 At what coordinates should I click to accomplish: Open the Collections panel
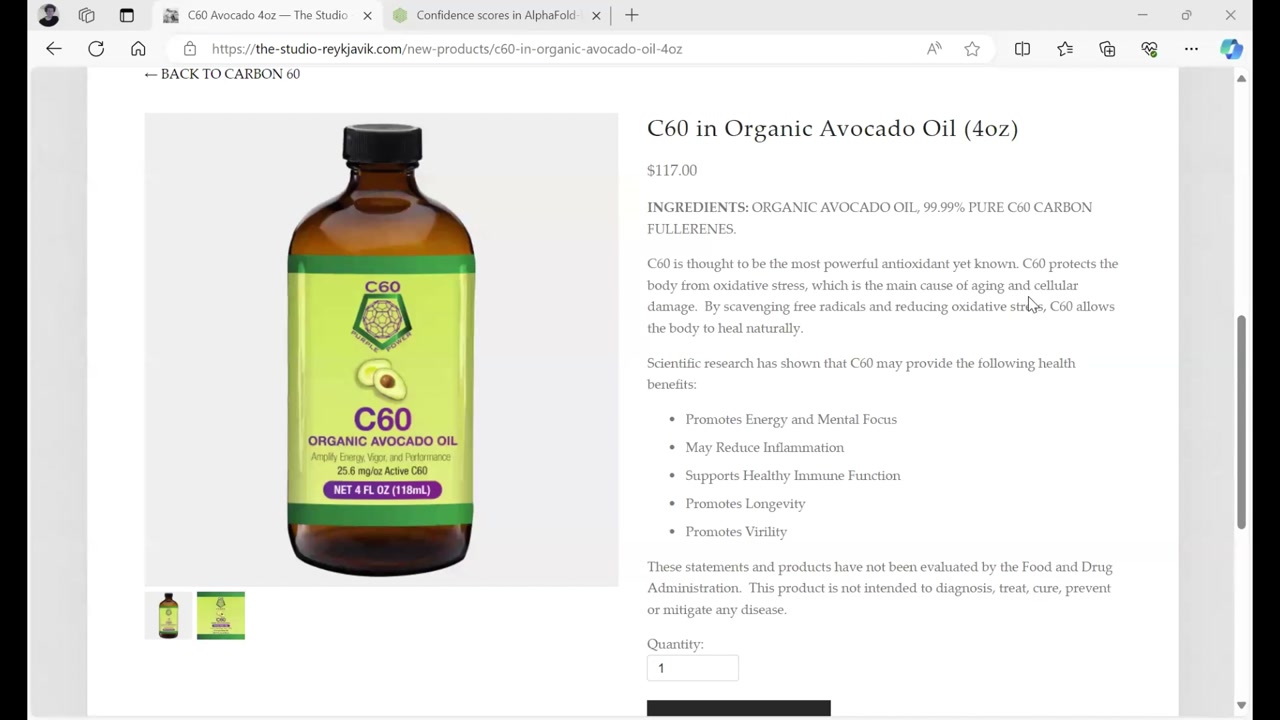(1107, 48)
